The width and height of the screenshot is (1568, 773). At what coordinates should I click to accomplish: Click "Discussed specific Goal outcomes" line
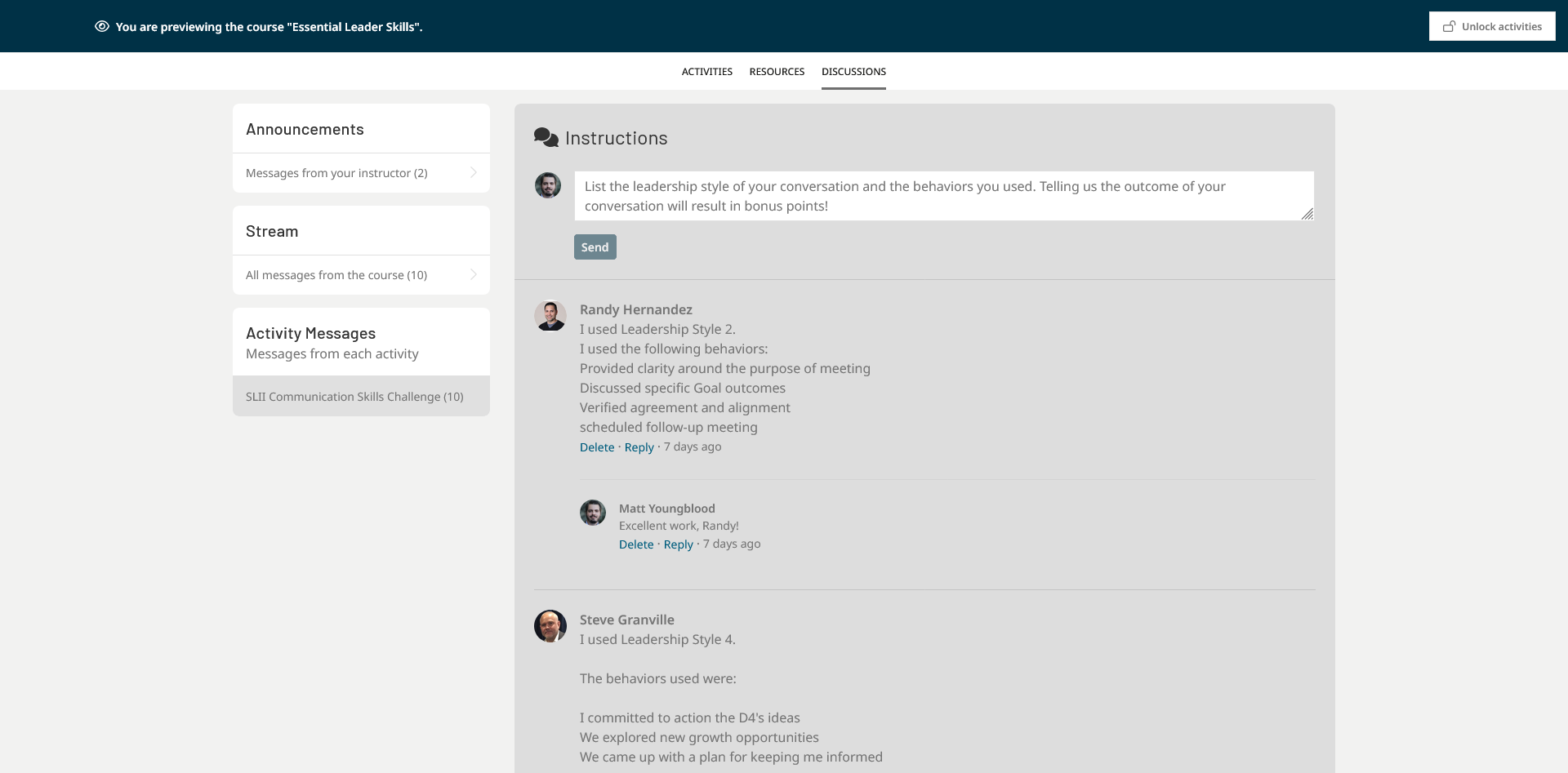point(683,388)
